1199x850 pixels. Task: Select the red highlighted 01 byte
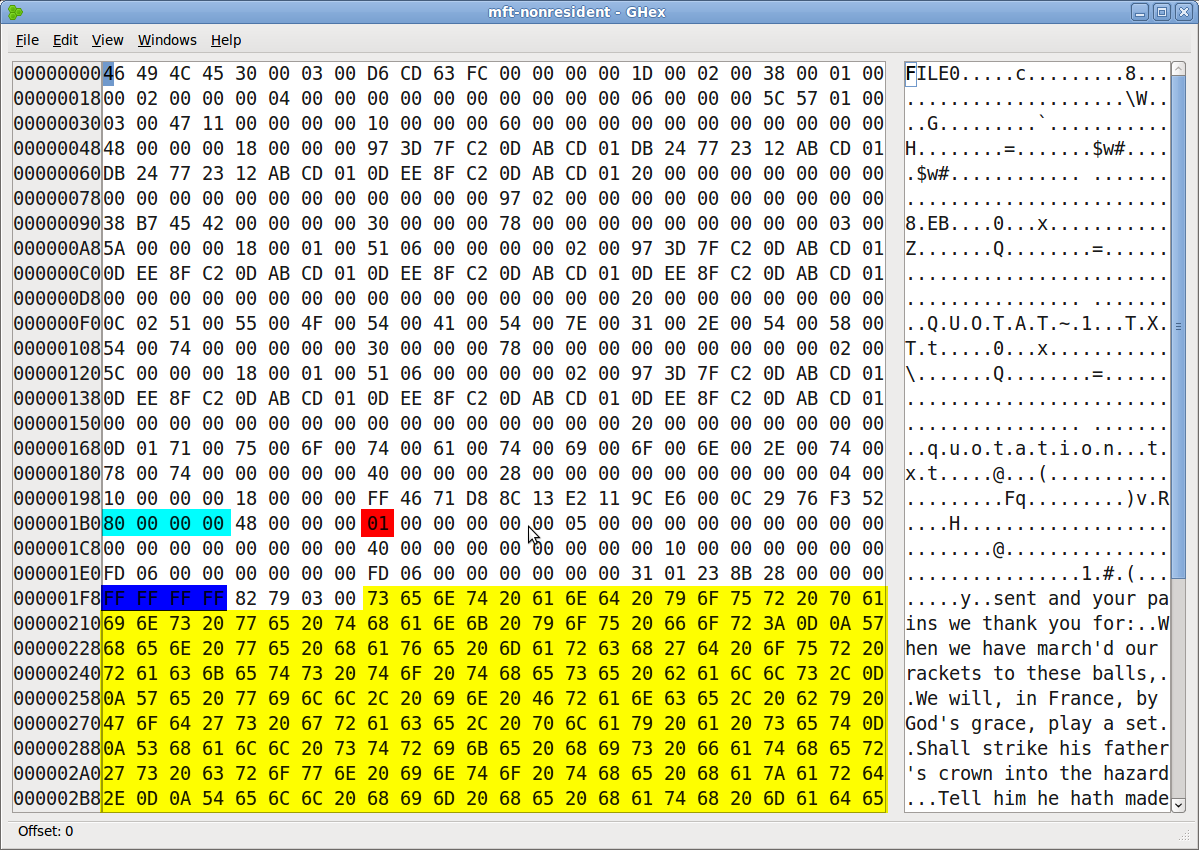point(378,524)
